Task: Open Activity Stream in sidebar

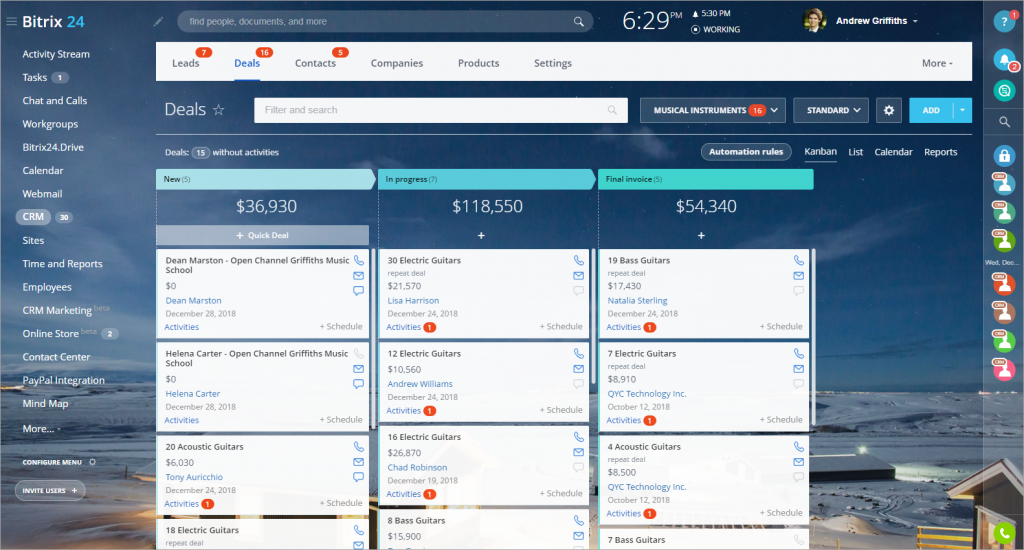Action: coord(56,54)
